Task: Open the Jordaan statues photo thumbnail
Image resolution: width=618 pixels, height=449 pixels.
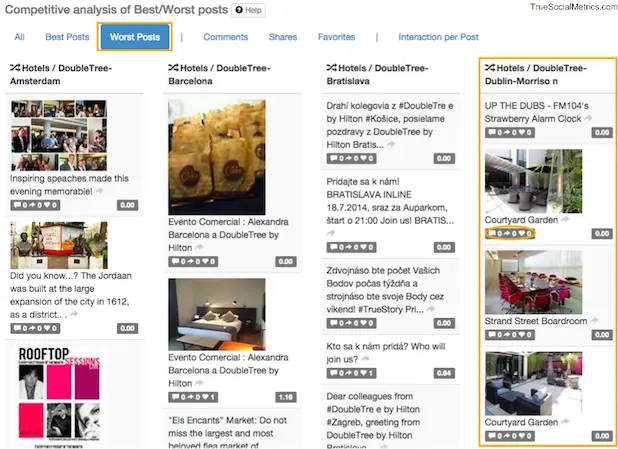Action: [x=59, y=245]
